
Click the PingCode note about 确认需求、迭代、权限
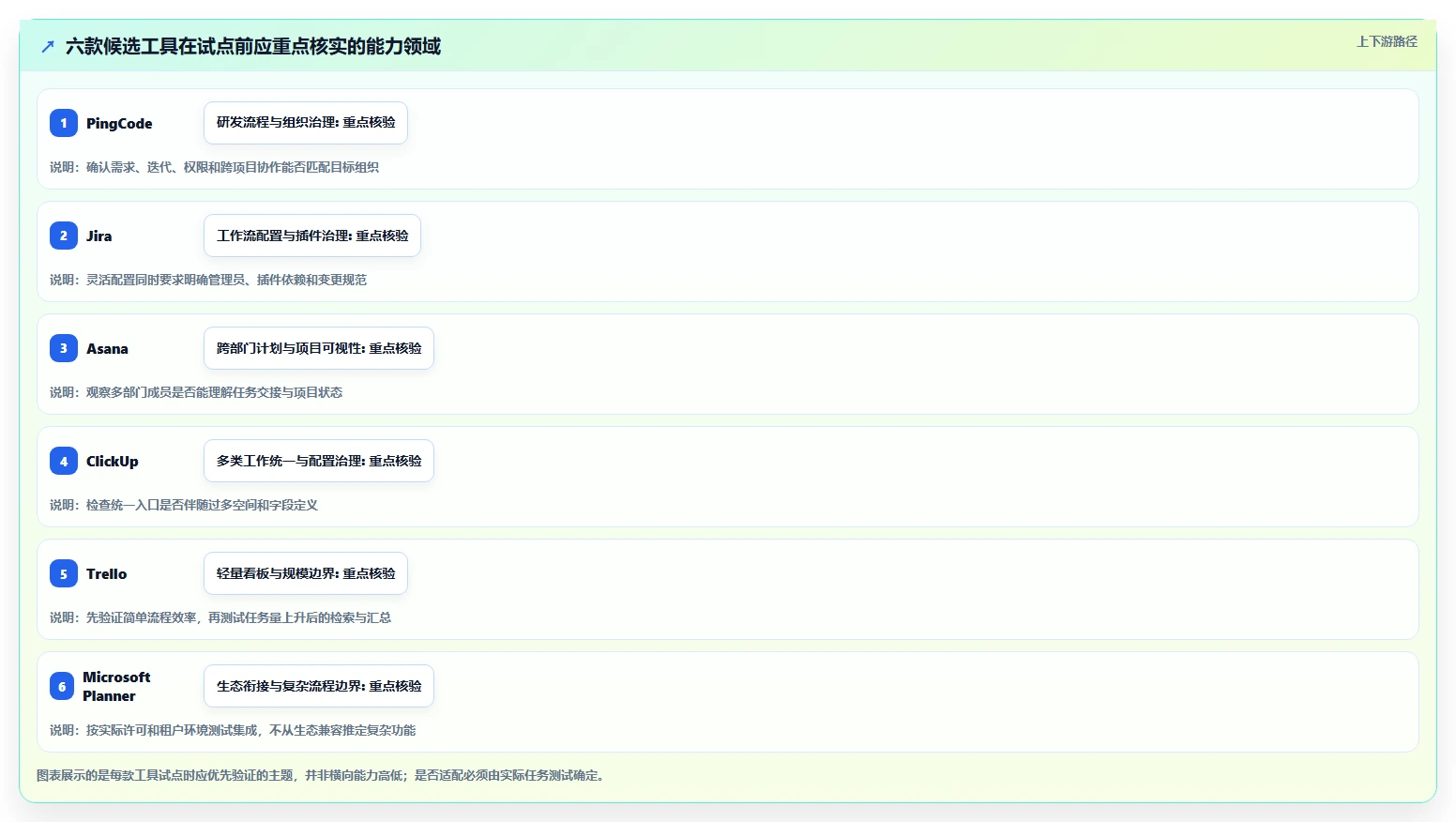[x=214, y=167]
